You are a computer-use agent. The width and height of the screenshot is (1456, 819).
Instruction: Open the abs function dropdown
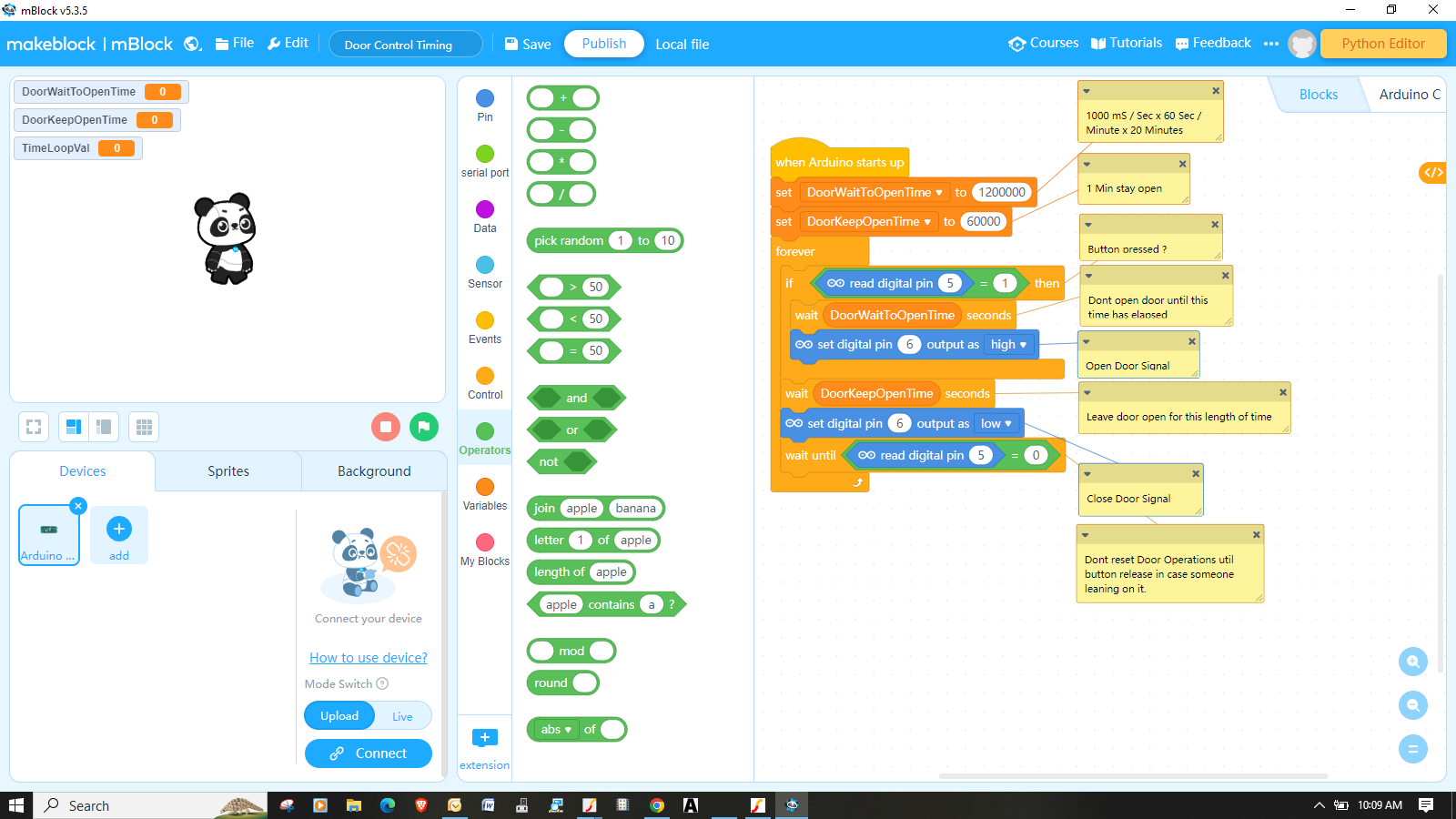tap(556, 729)
